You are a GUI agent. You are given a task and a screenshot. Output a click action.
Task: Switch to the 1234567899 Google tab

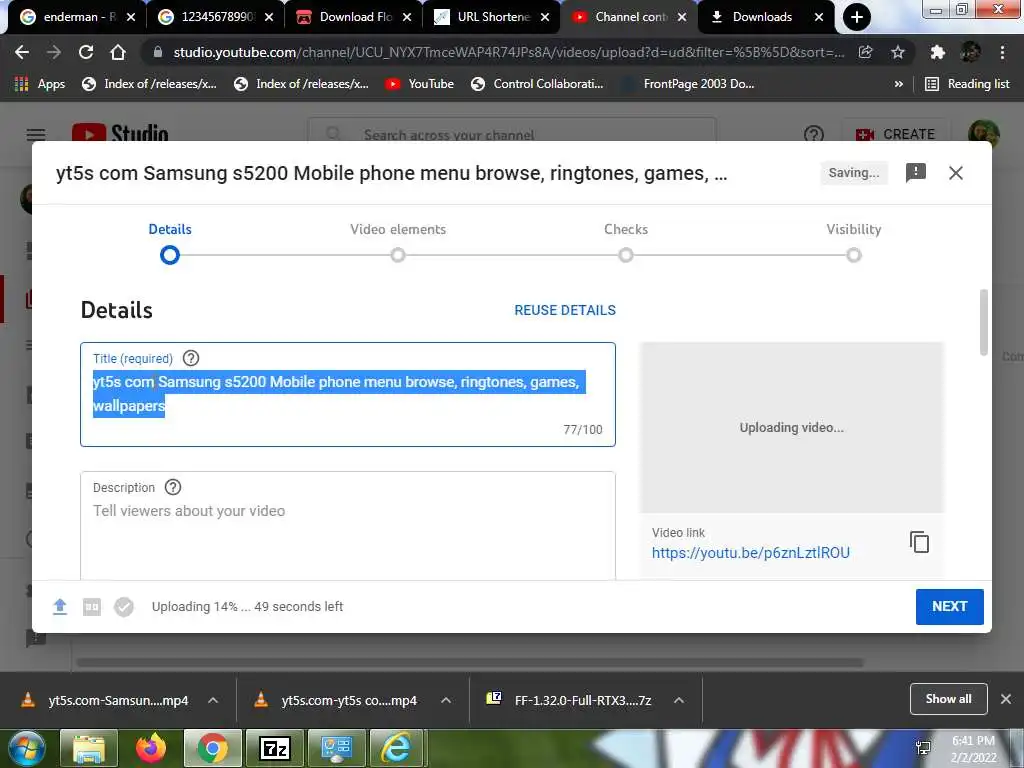click(x=216, y=17)
